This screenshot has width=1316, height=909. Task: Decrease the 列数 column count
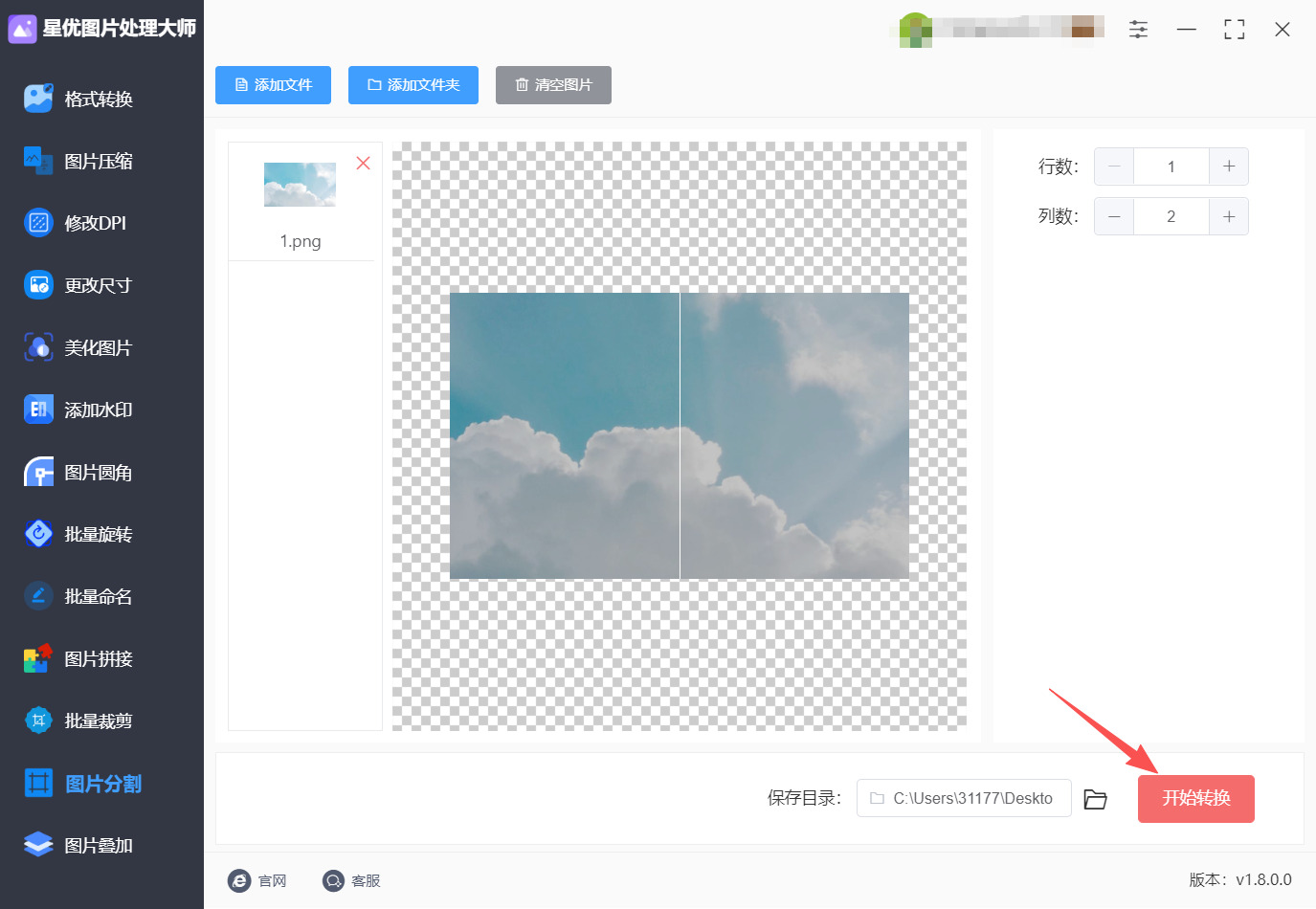(x=1114, y=216)
